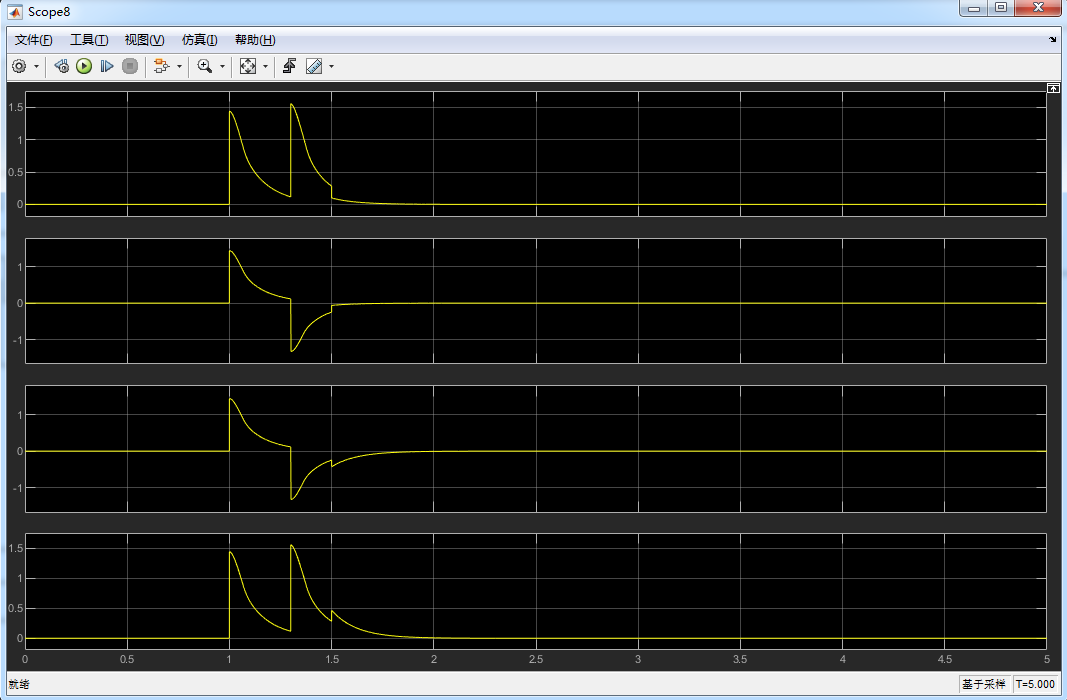Click the MATLAB logo in the title bar
Screen dimensions: 1067x700
tap(15, 12)
